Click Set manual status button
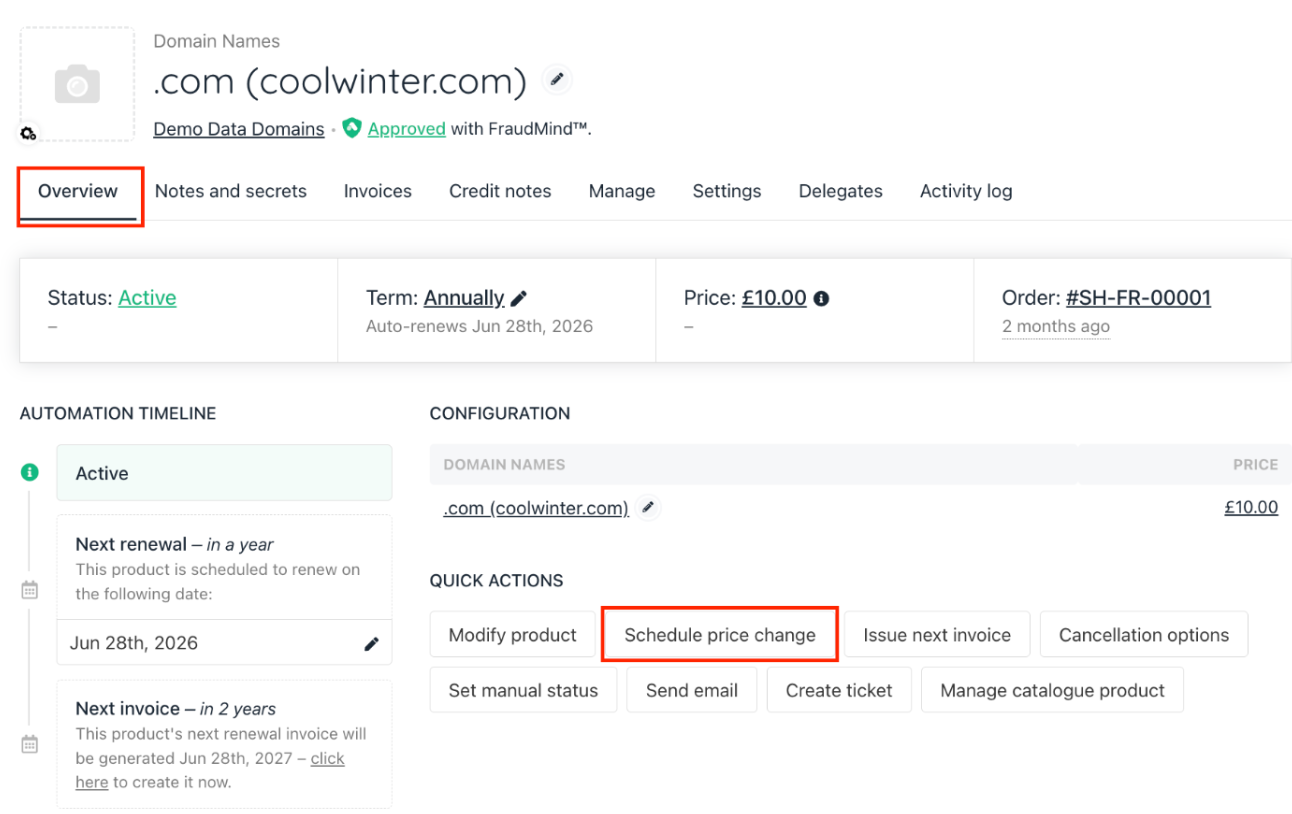This screenshot has height=814, width=1292. tap(523, 690)
